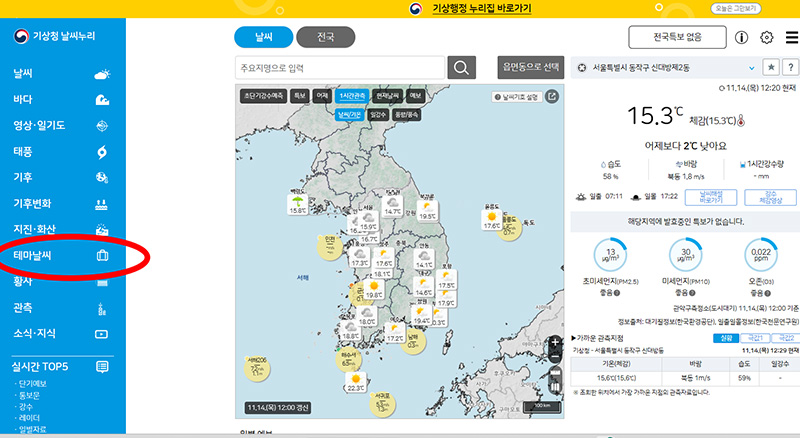Screen dimensions: 800x438
Task: Click the star favorite button
Action: 771,67
